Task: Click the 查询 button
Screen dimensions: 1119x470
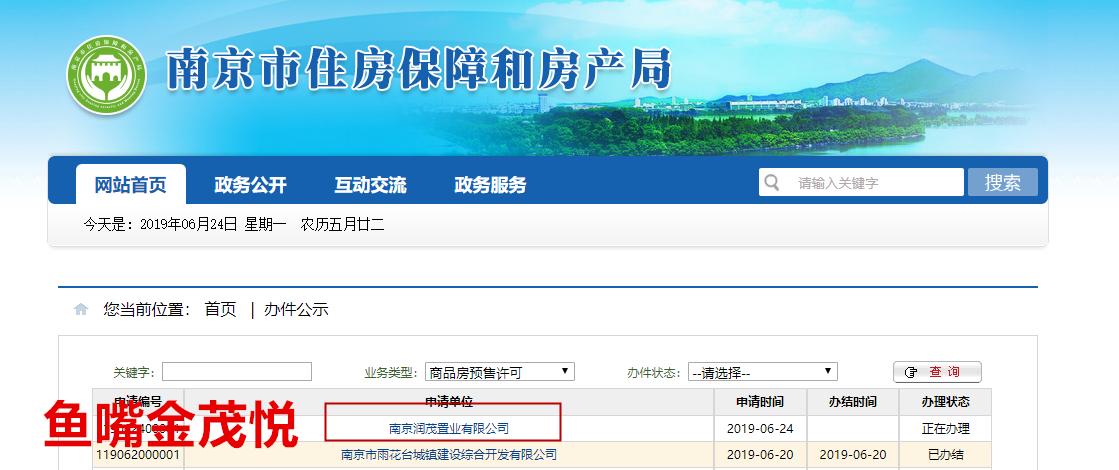Action: click(x=938, y=372)
